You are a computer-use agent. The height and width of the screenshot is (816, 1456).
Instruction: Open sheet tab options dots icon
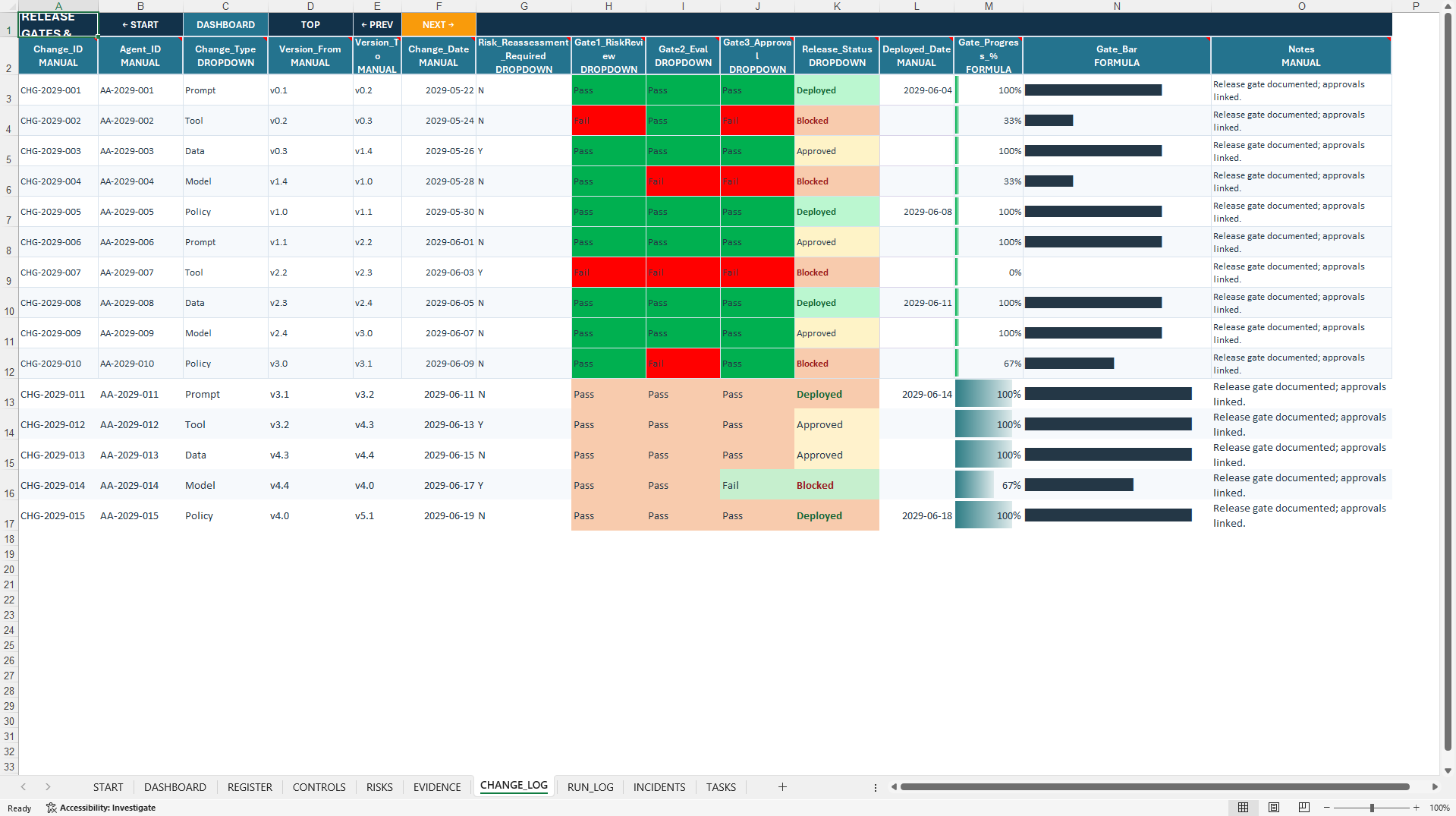click(x=875, y=787)
